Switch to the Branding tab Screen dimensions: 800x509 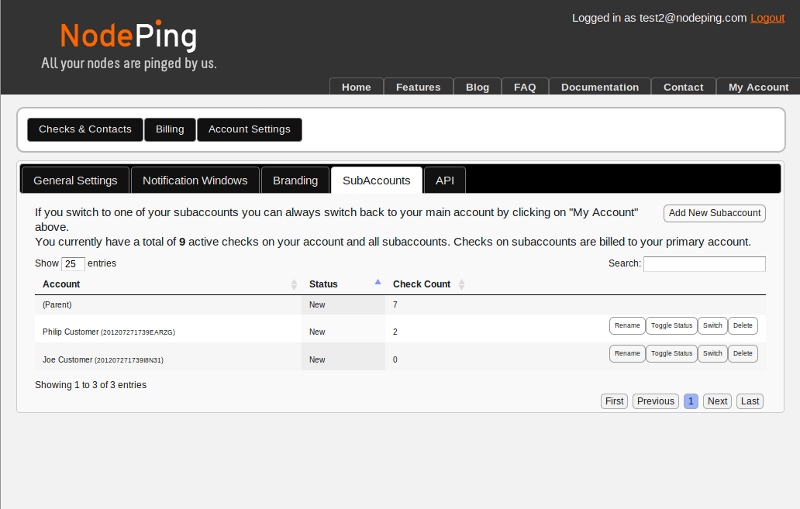295,181
